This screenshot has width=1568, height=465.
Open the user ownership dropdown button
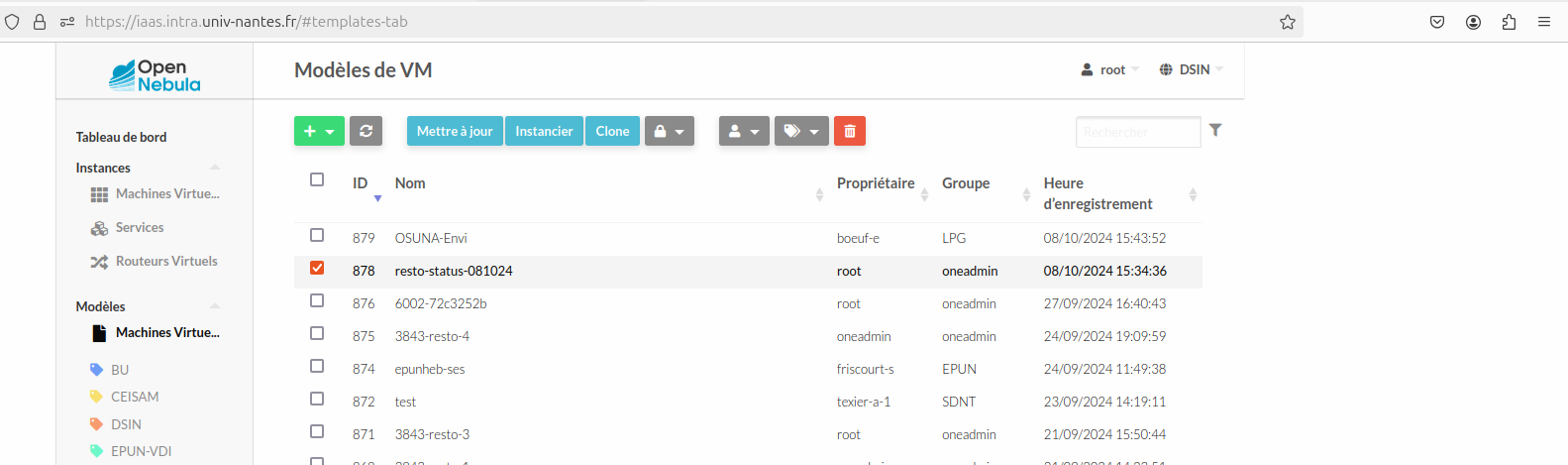click(x=744, y=131)
